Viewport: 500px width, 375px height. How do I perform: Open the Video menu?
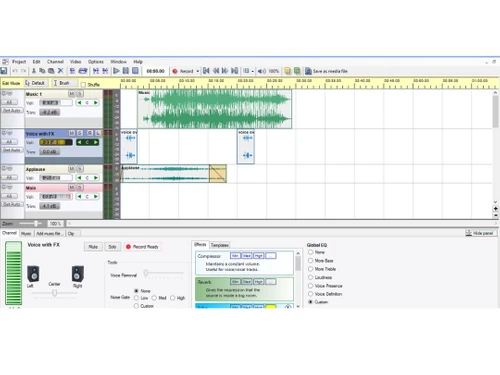tap(75, 62)
